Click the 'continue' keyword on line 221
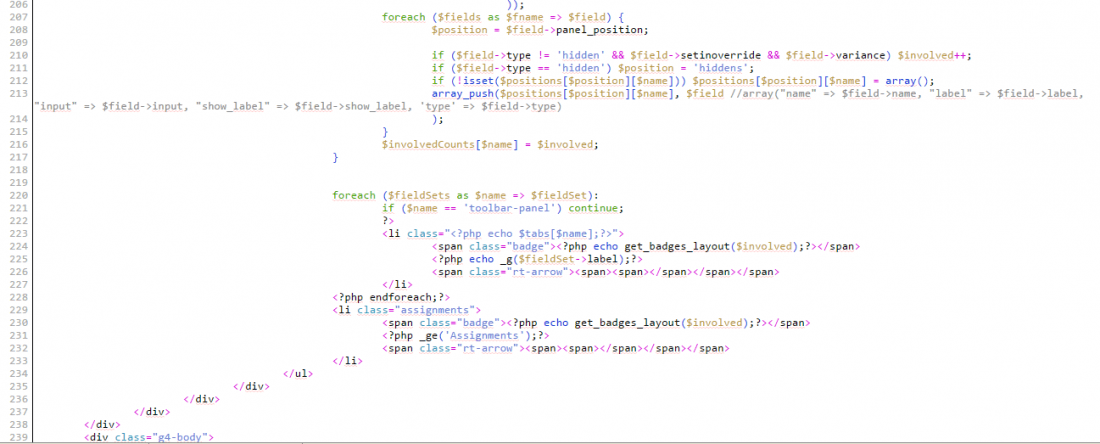Viewport: 1100px width, 444px height. pyautogui.click(x=593, y=208)
